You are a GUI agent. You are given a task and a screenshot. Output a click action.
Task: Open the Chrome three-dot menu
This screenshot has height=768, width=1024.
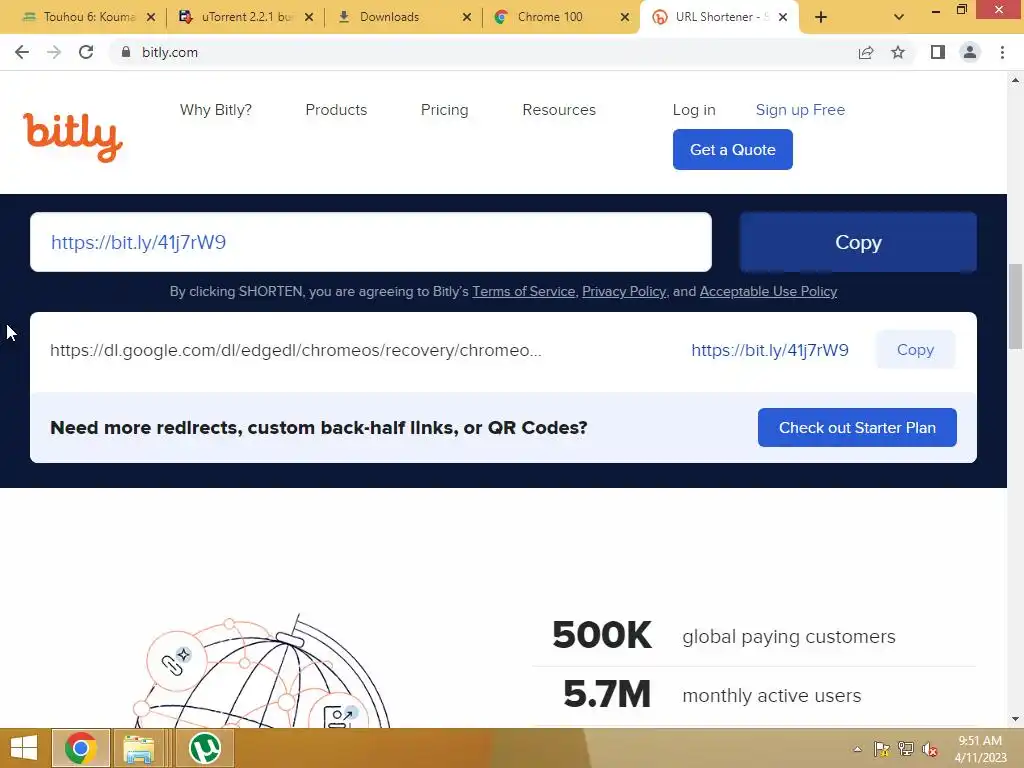(1002, 52)
